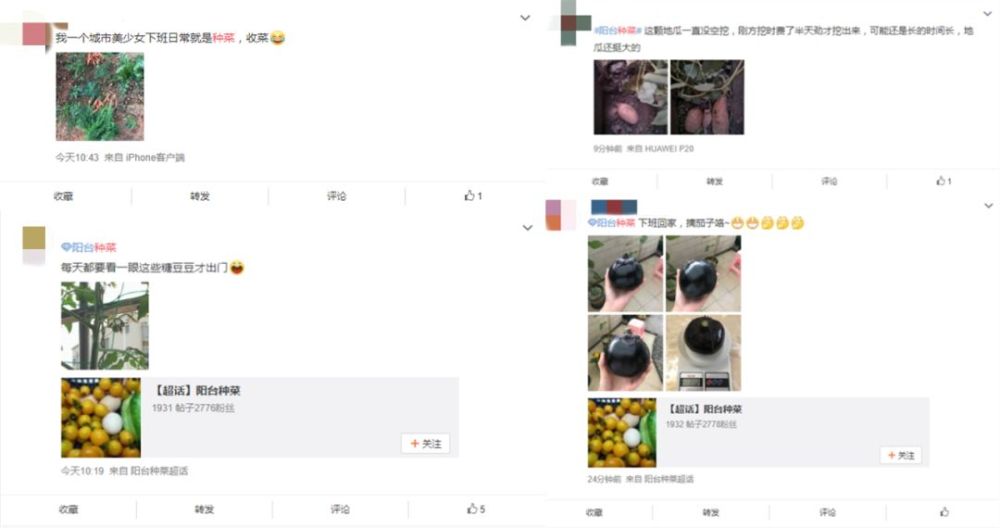Like the sweet potato post
Image resolution: width=1000 pixels, height=528 pixels.
(944, 181)
